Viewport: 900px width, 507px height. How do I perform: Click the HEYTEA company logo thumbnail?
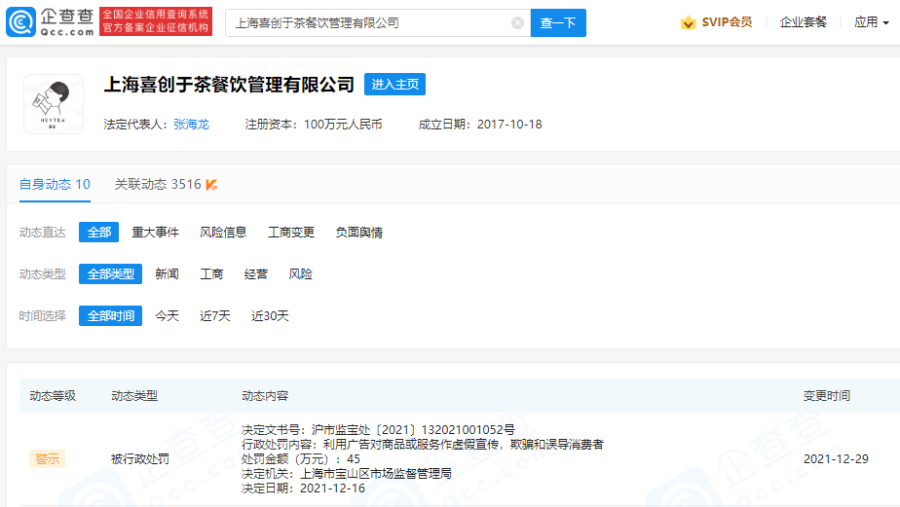(53, 103)
